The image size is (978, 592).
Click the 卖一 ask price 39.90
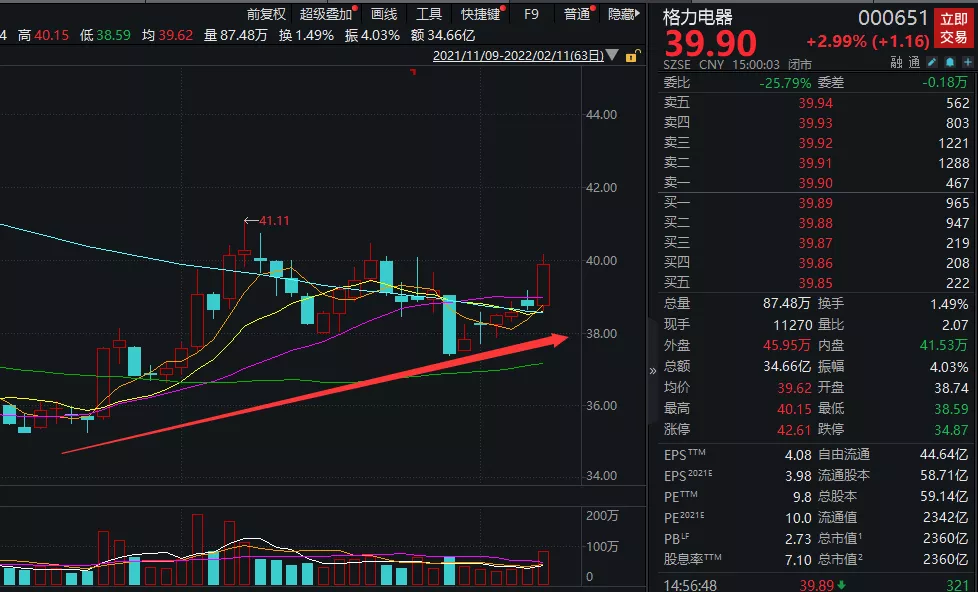pos(815,183)
